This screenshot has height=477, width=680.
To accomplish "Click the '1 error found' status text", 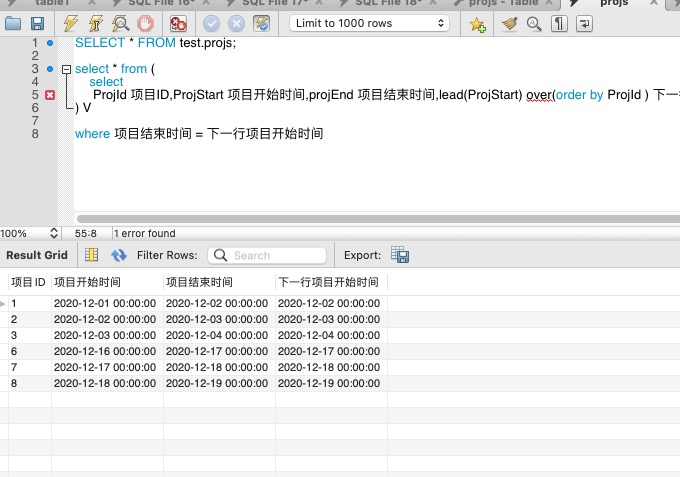I will pyautogui.click(x=145, y=233).
